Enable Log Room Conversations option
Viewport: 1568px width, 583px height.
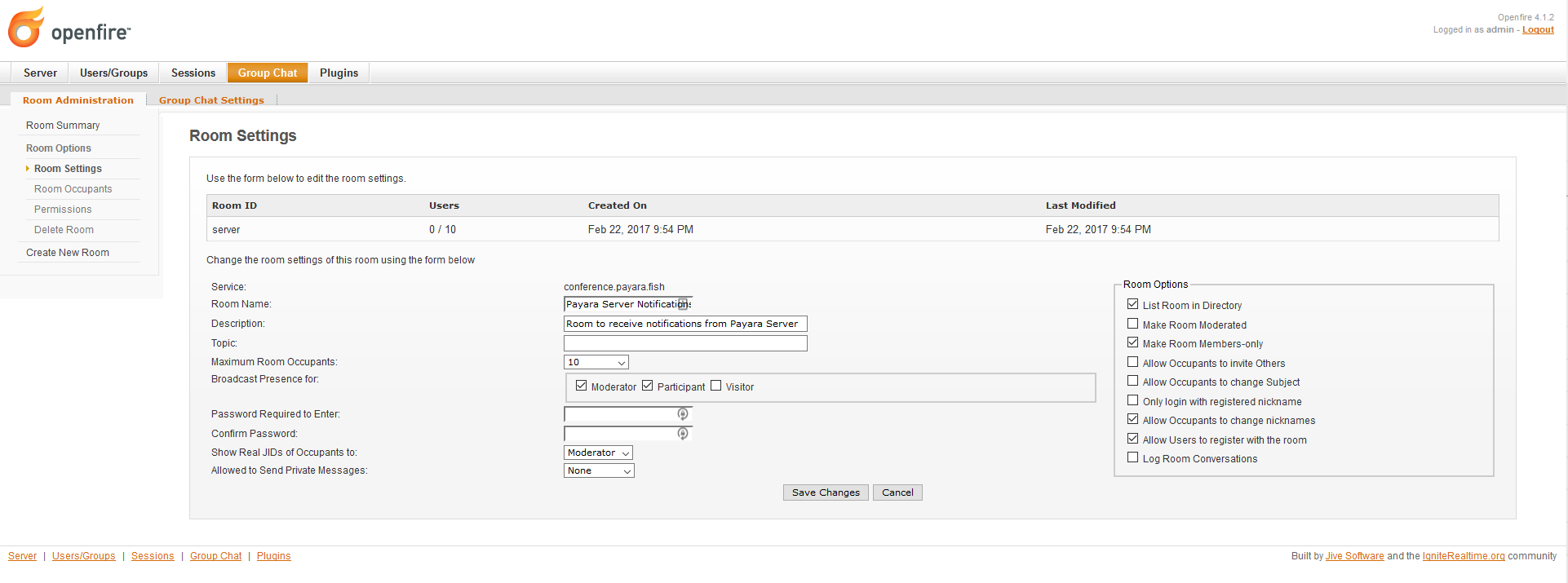[x=1132, y=457]
